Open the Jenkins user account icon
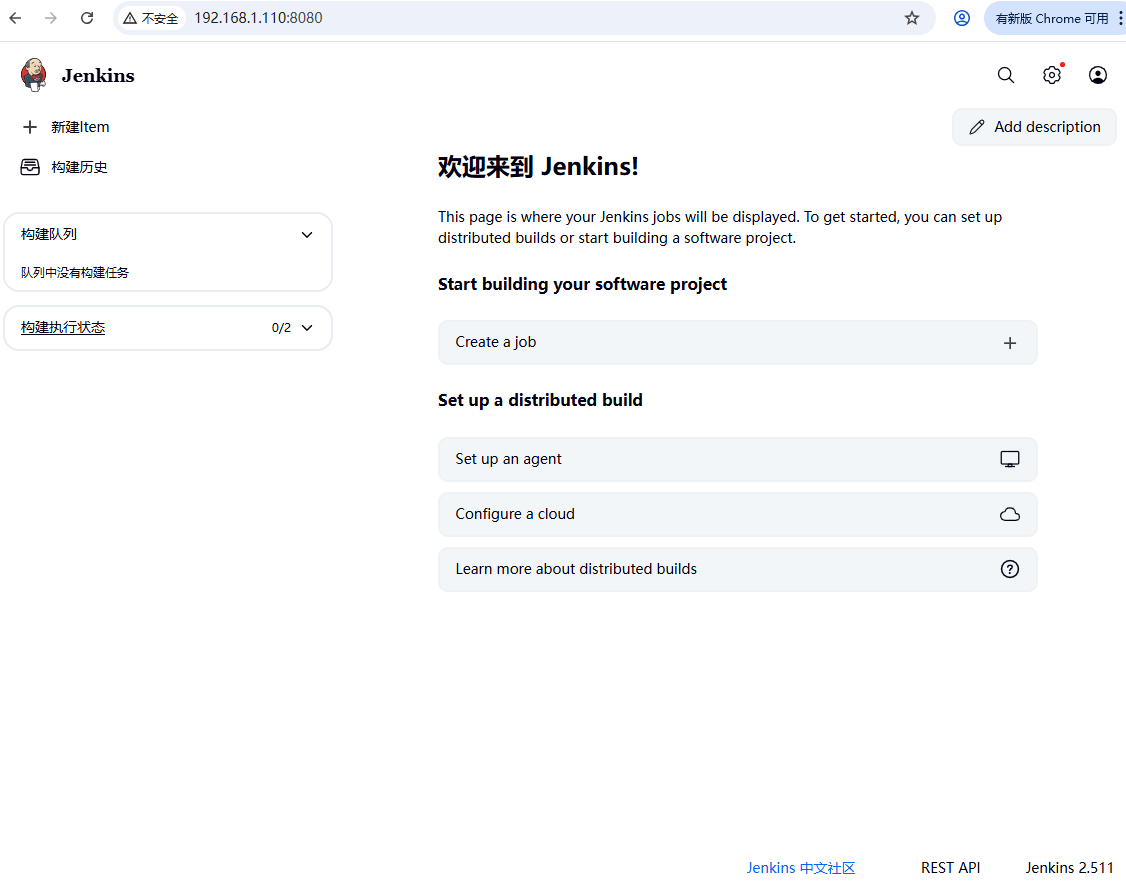Image resolution: width=1126 pixels, height=889 pixels. click(1097, 75)
